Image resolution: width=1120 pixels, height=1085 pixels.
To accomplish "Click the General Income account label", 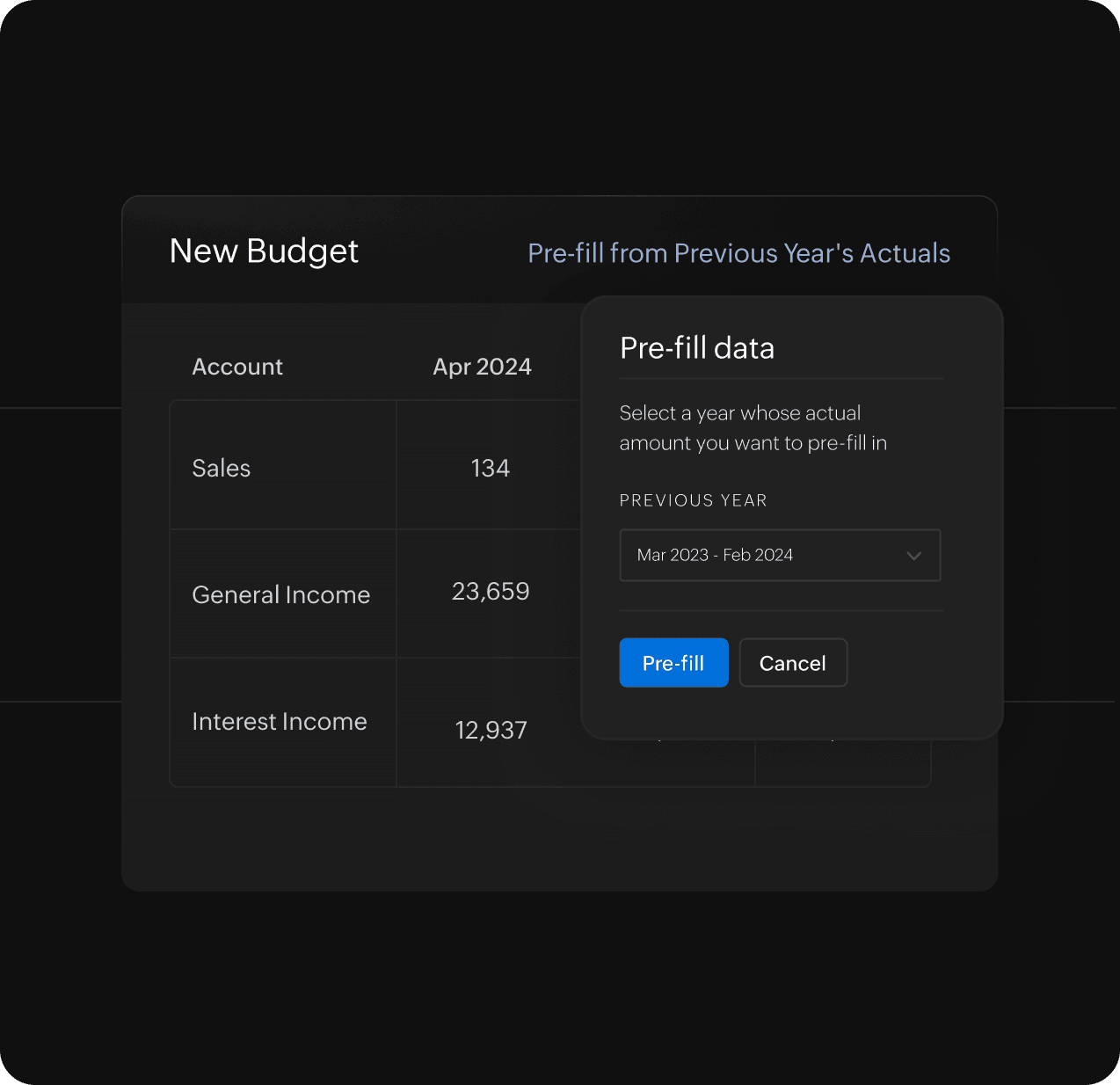I will (280, 595).
